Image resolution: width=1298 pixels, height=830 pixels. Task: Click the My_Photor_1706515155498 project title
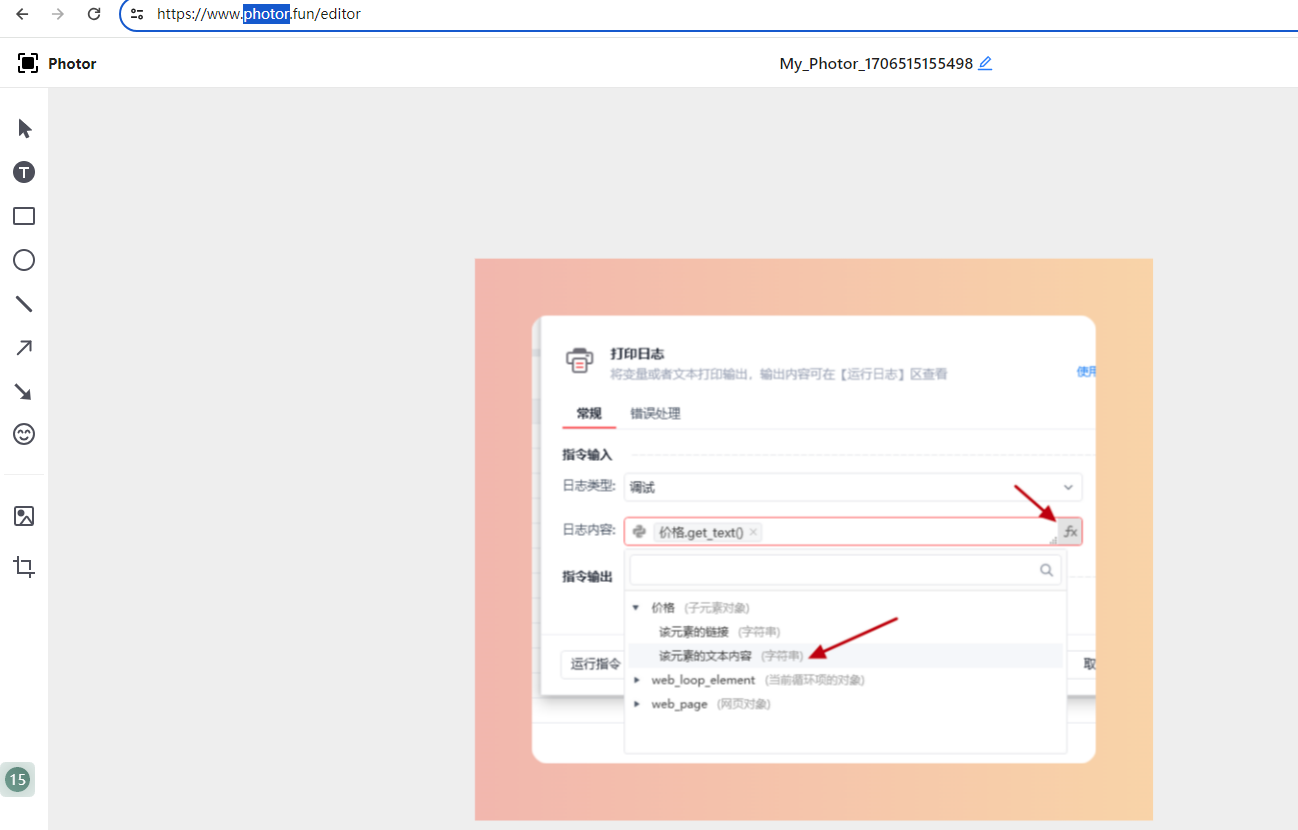875,63
